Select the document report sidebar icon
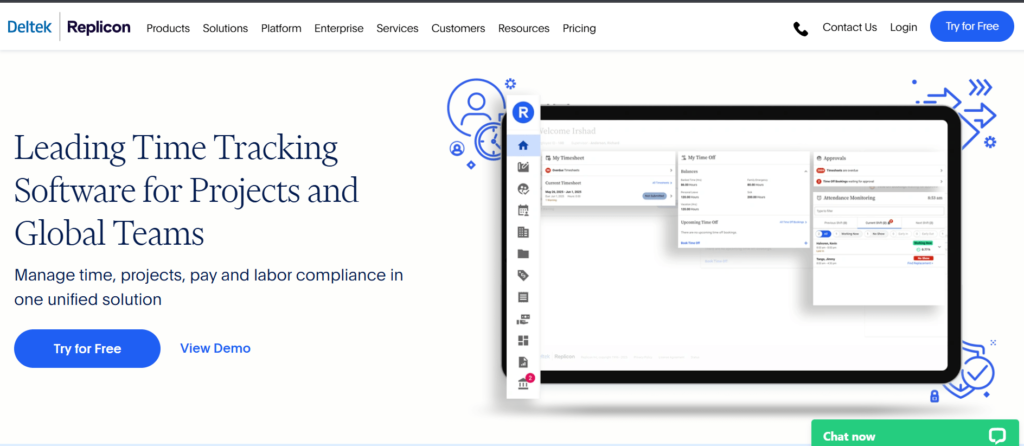 click(523, 362)
